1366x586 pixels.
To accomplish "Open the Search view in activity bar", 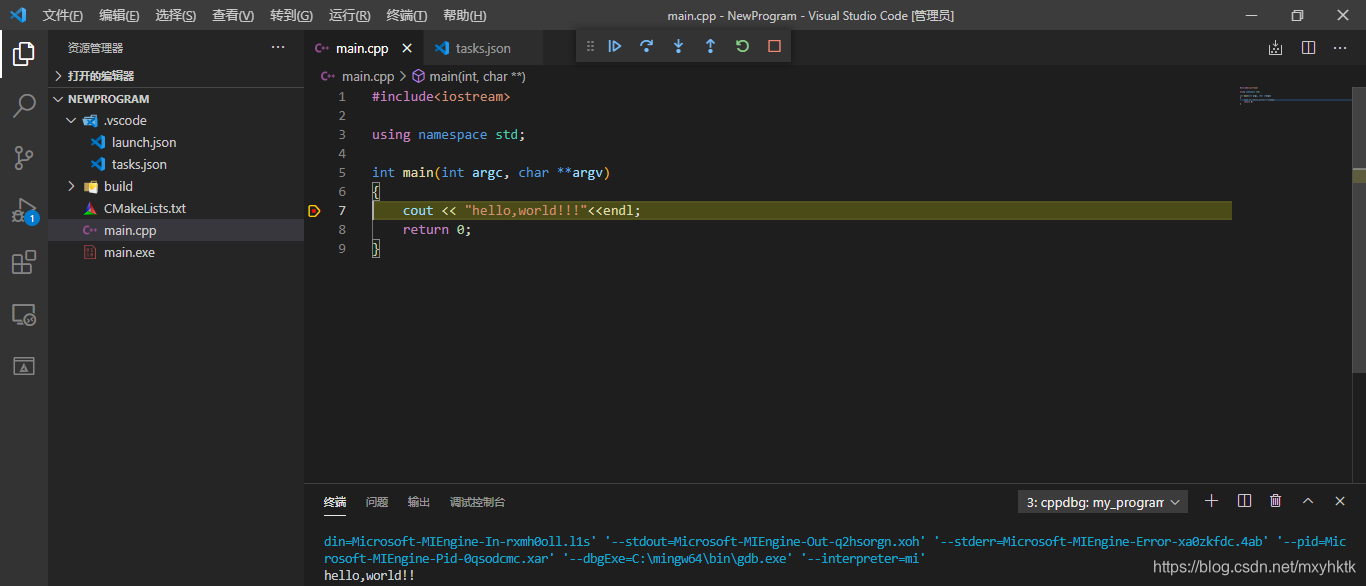I will click(24, 105).
